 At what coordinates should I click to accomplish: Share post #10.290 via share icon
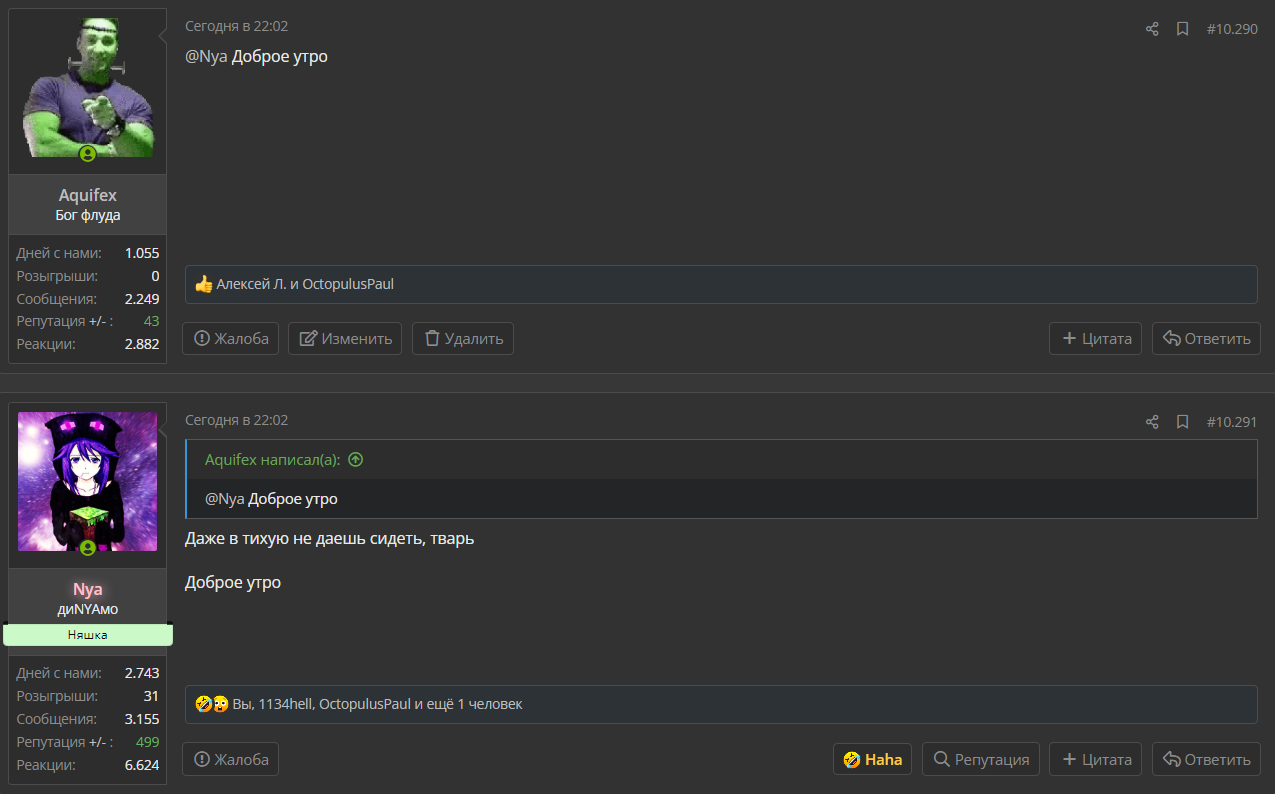click(x=1152, y=29)
